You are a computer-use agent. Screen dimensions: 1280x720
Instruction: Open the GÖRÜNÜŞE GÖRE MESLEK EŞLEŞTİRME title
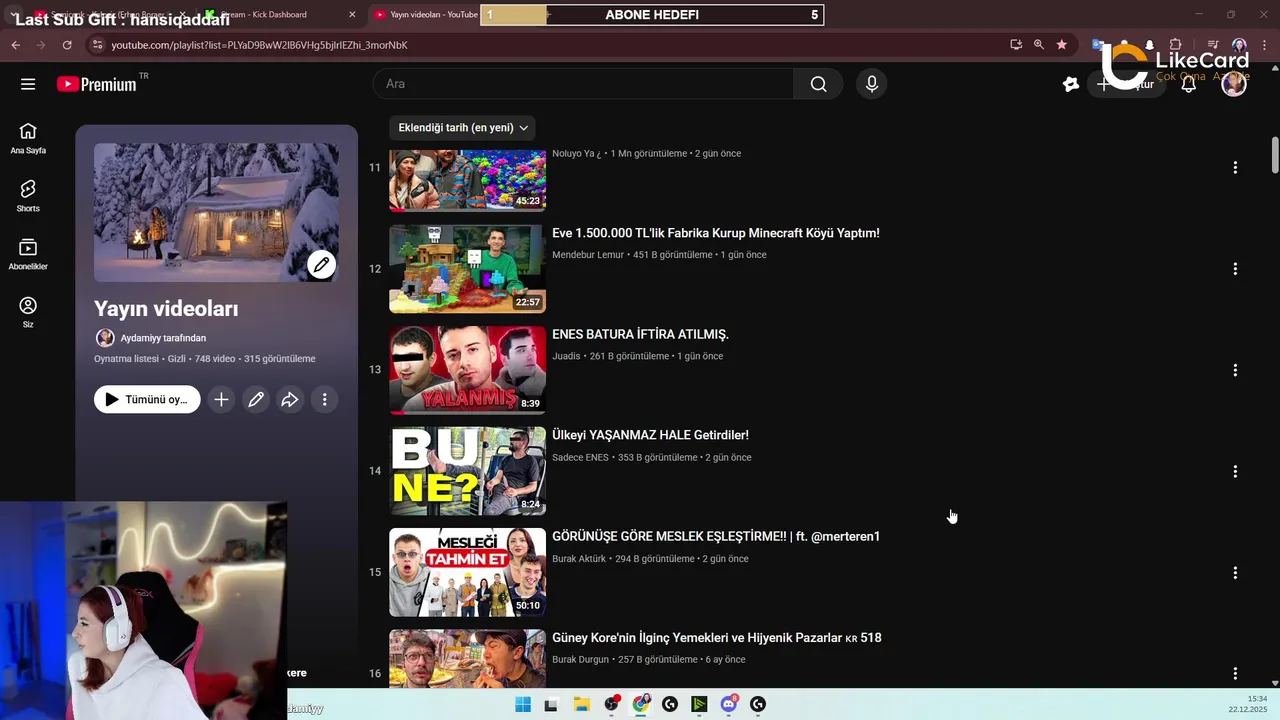tap(716, 536)
